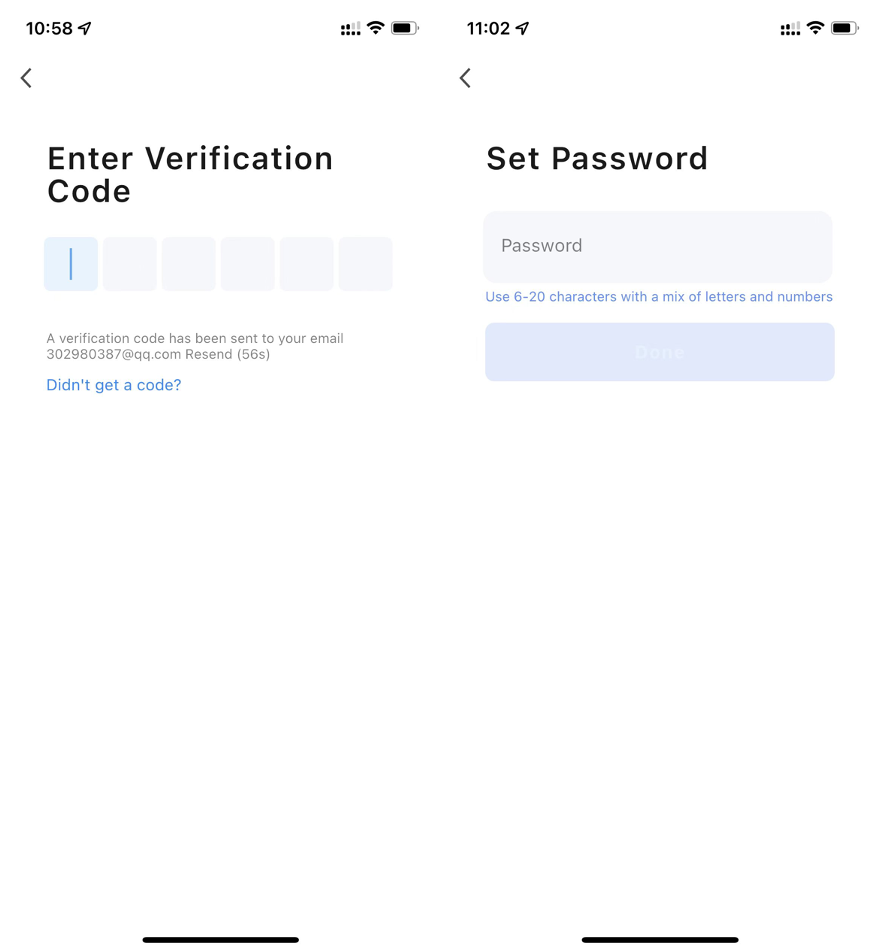Tap the first verification code digit box

(71, 264)
